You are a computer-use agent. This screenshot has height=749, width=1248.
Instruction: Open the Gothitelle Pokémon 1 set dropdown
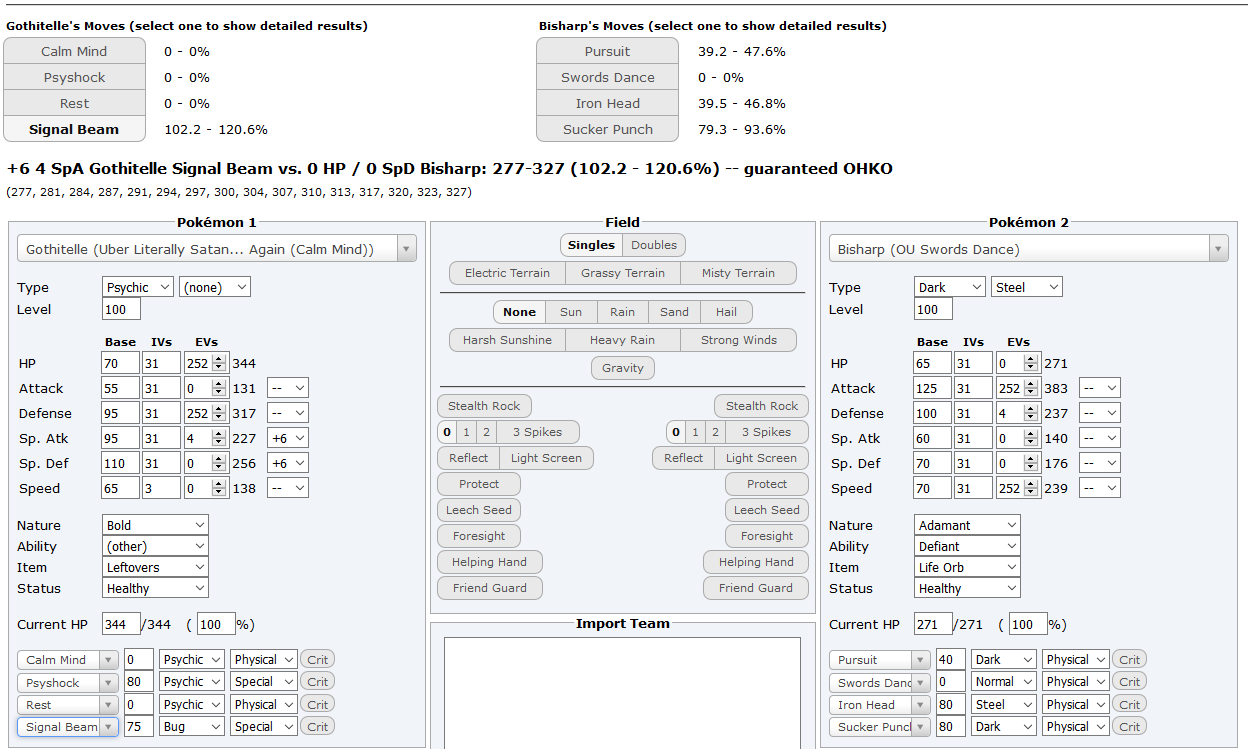pyautogui.click(x=217, y=249)
